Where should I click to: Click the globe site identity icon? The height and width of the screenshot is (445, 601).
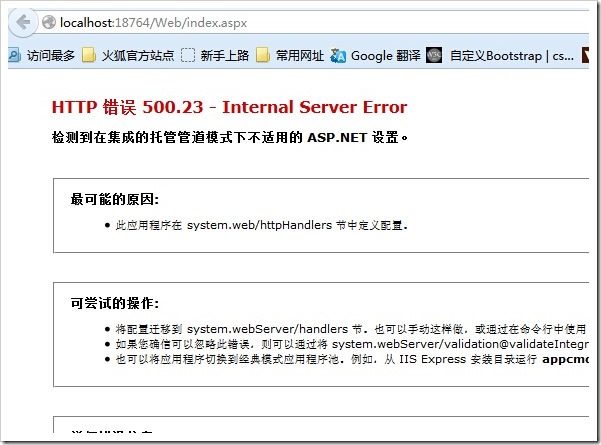49,22
